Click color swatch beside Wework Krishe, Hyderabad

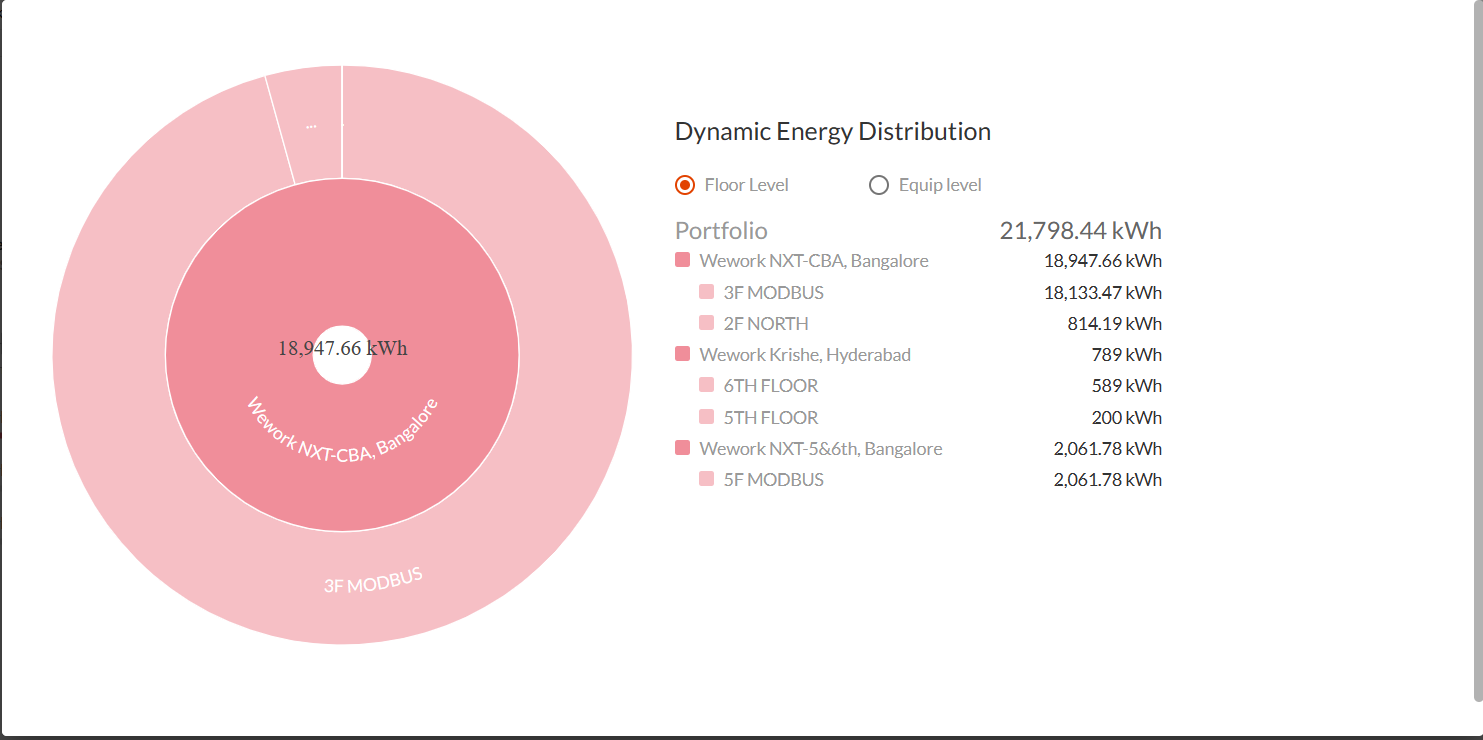683,354
